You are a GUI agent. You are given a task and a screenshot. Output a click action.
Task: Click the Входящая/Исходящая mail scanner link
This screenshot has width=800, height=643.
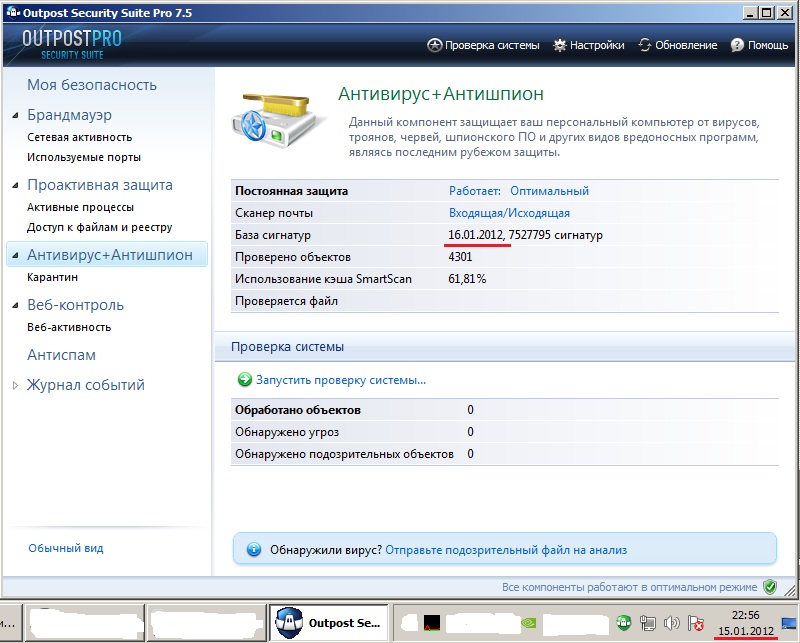pyautogui.click(x=509, y=213)
